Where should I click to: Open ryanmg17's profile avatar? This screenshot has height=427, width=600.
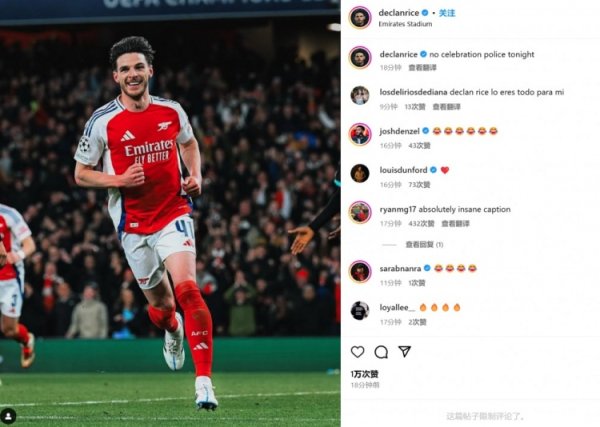(360, 212)
